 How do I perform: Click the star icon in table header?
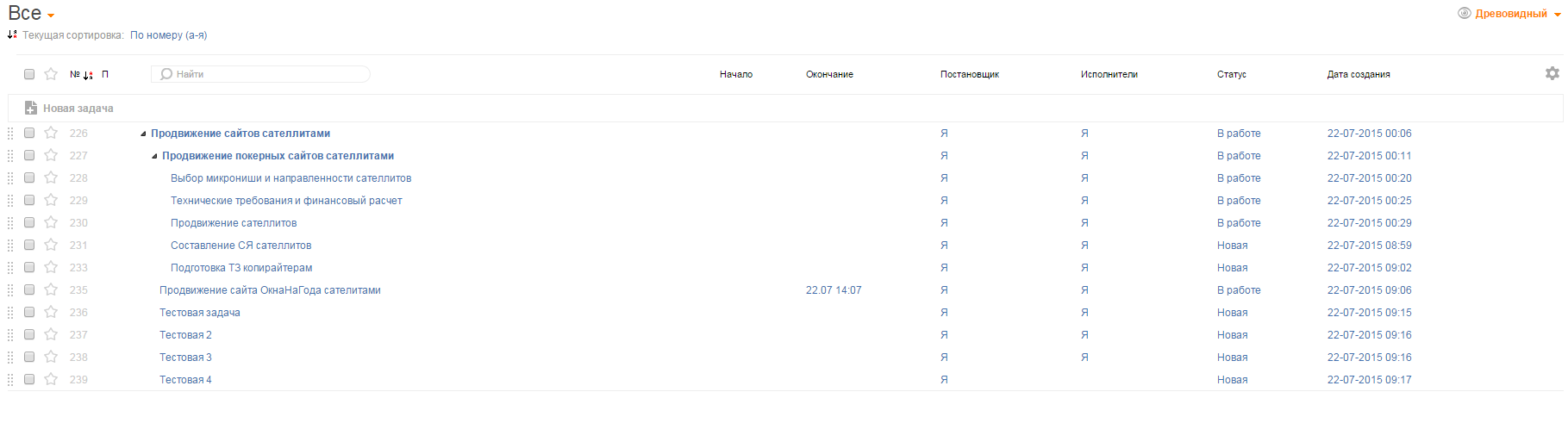click(51, 74)
